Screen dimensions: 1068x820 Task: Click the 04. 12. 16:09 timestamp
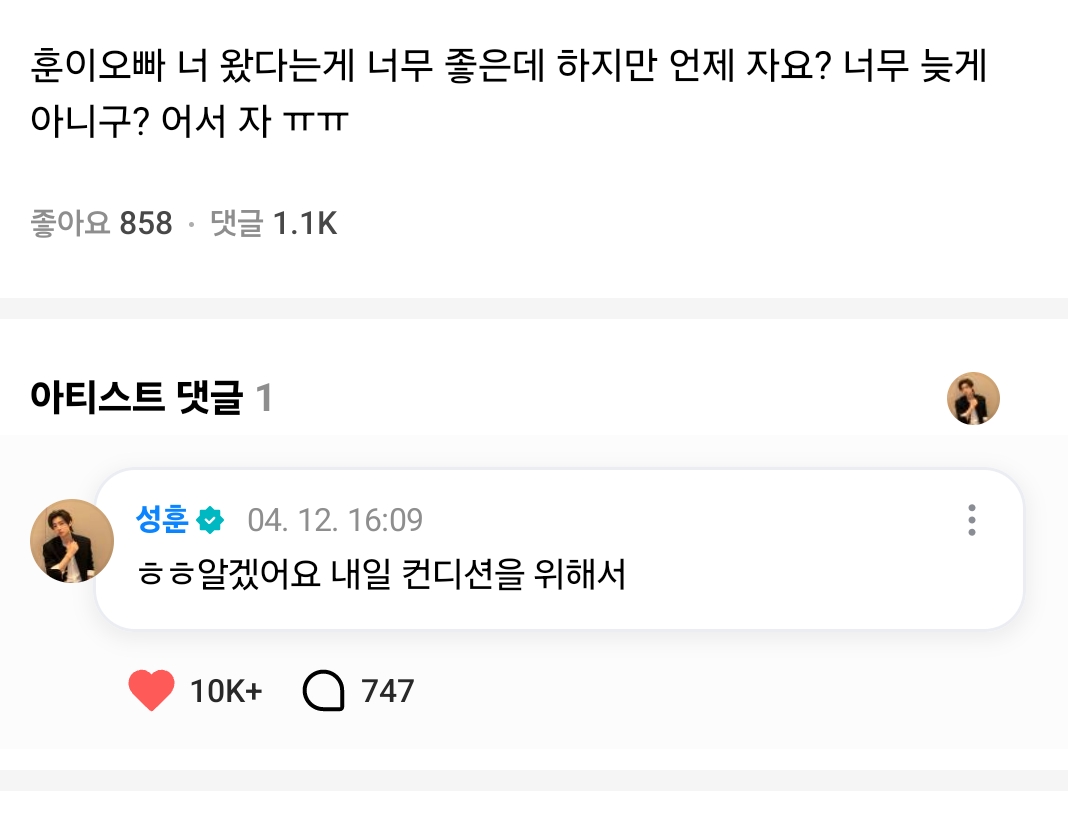(335, 520)
